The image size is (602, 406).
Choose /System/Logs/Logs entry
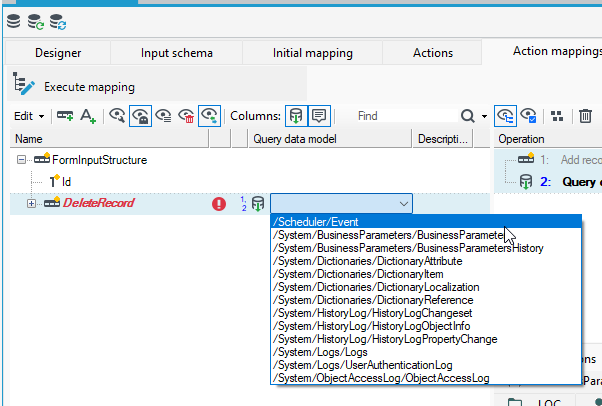tap(426, 352)
